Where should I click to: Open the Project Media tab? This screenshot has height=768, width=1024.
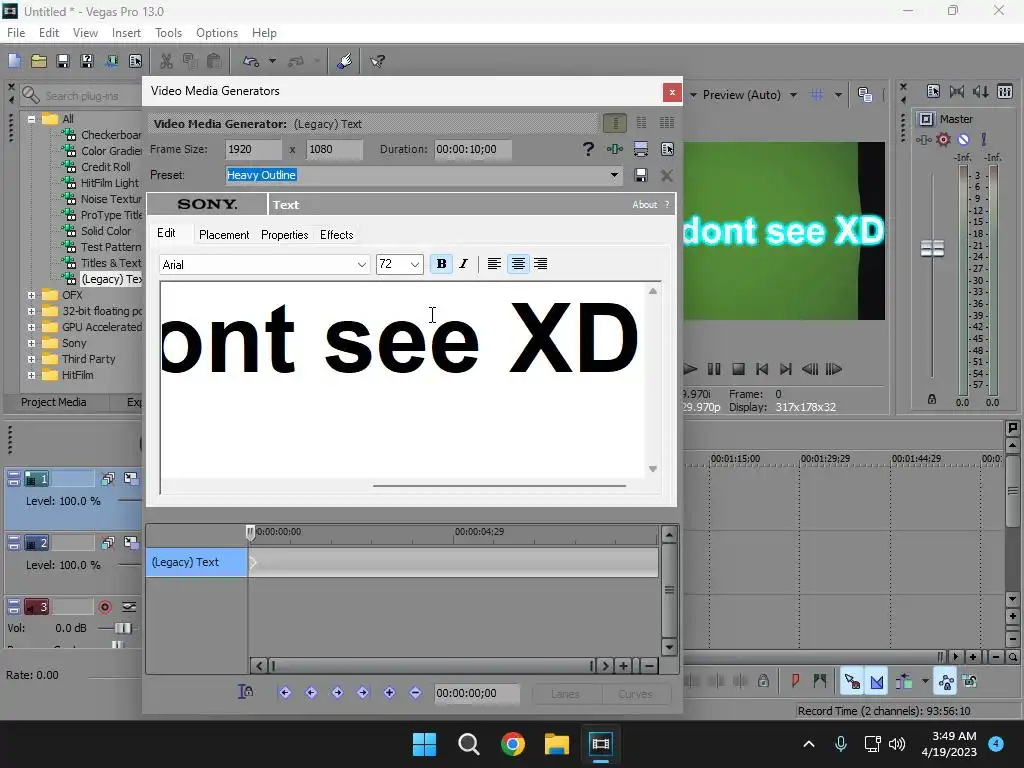tap(54, 402)
